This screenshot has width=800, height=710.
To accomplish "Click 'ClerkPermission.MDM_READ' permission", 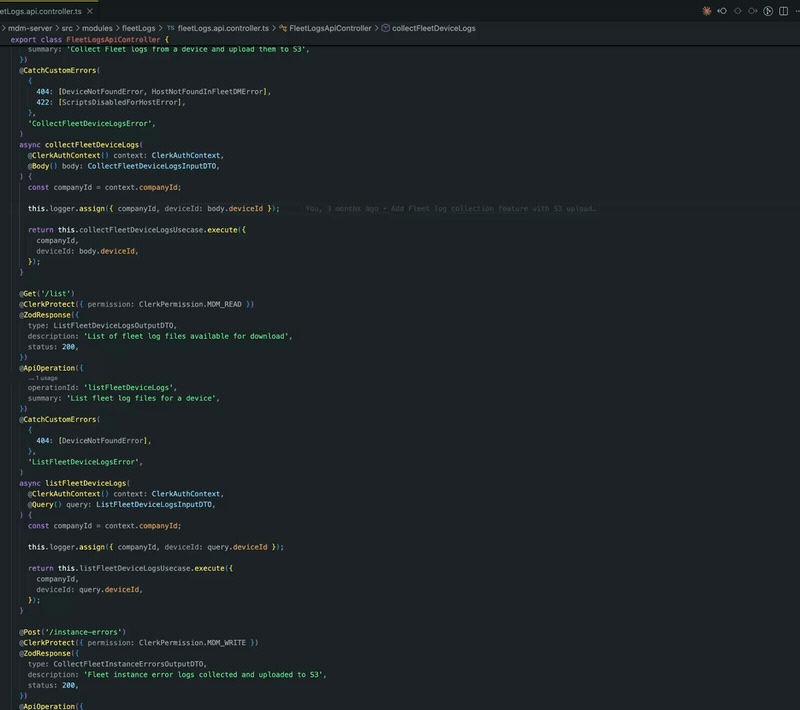I will point(190,305).
